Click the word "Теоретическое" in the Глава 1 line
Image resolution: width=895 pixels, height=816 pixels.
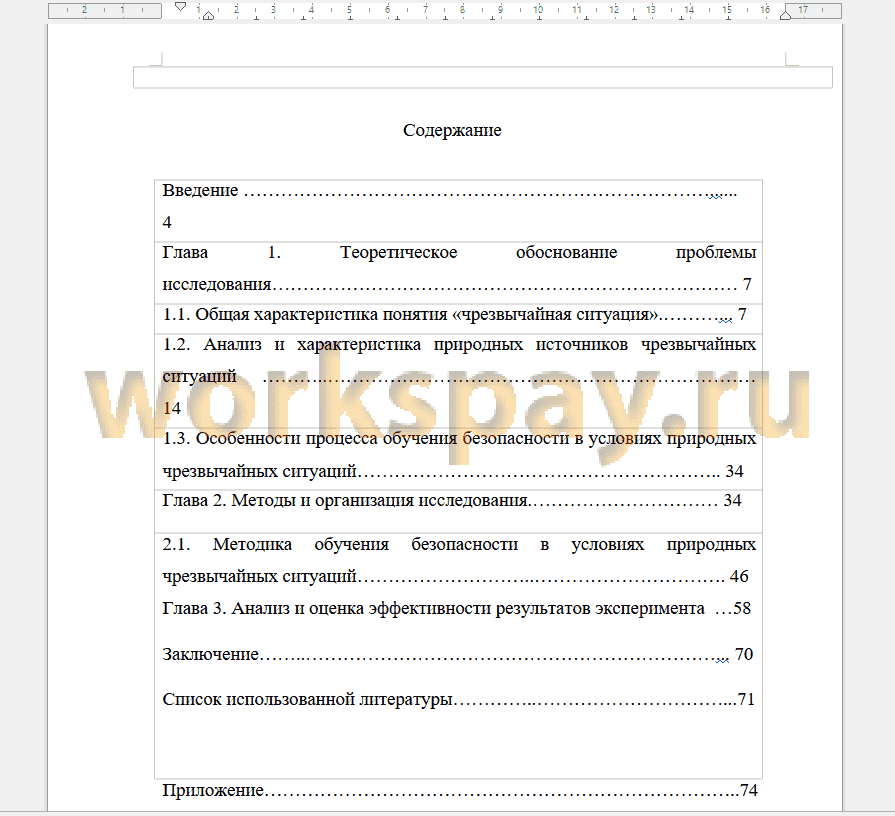click(398, 252)
